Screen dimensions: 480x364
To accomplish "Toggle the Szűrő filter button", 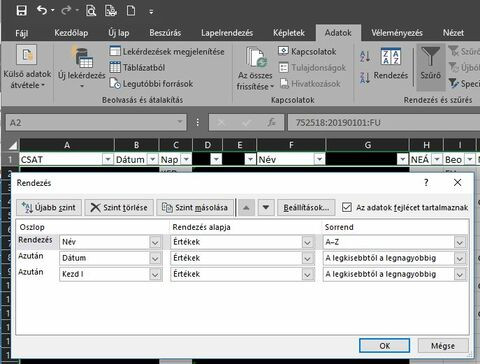I will coord(430,67).
